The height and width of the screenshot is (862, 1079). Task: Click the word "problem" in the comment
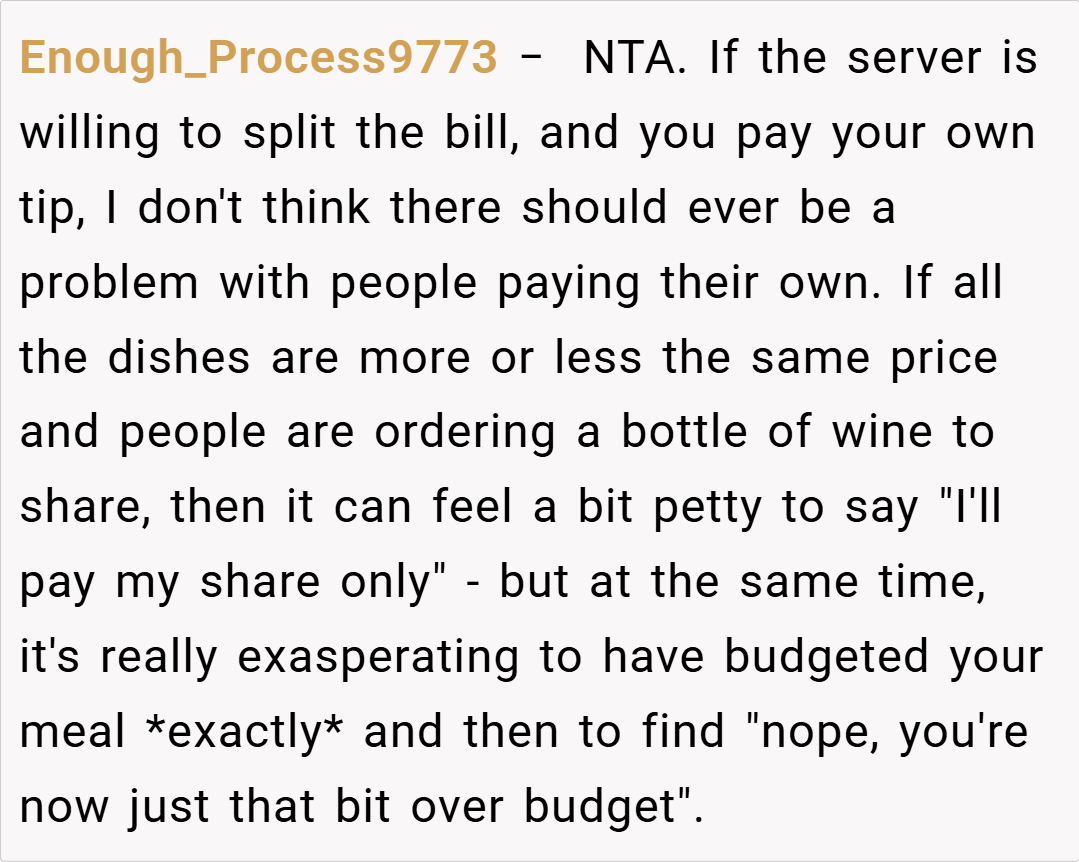(x=109, y=284)
